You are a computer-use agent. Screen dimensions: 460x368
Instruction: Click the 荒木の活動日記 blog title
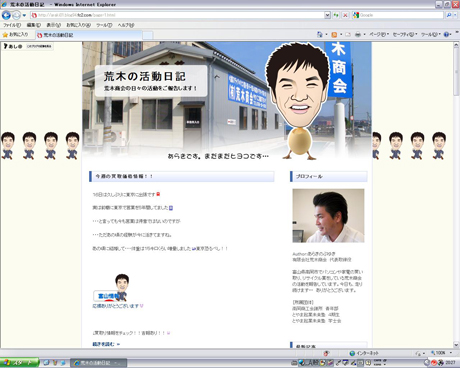145,76
